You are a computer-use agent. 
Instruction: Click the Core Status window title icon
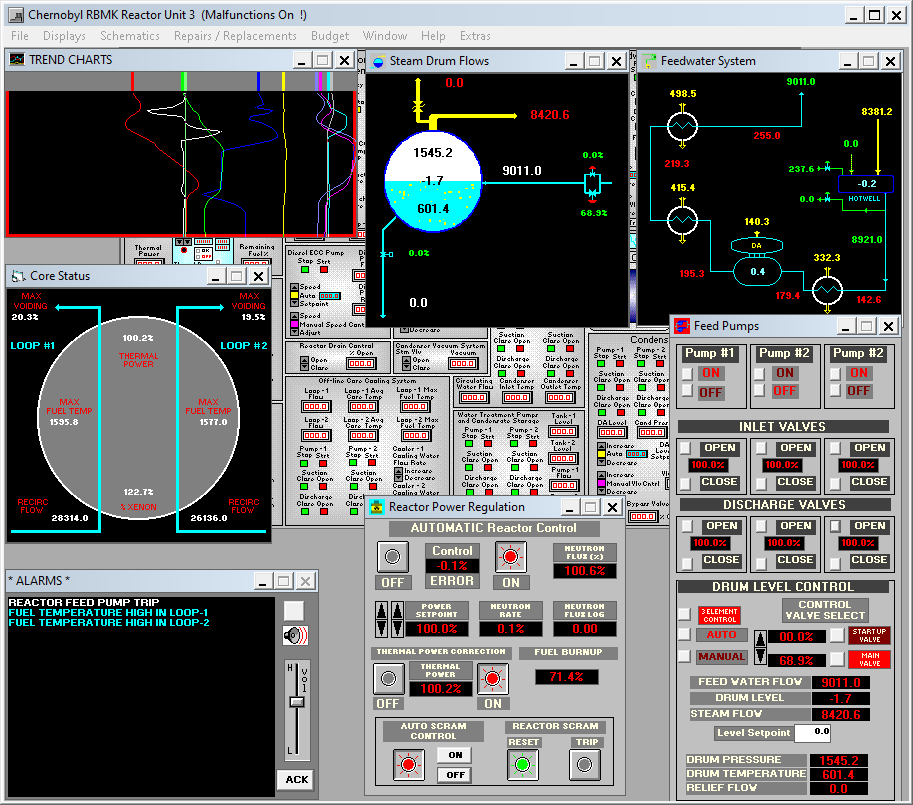pos(19,276)
